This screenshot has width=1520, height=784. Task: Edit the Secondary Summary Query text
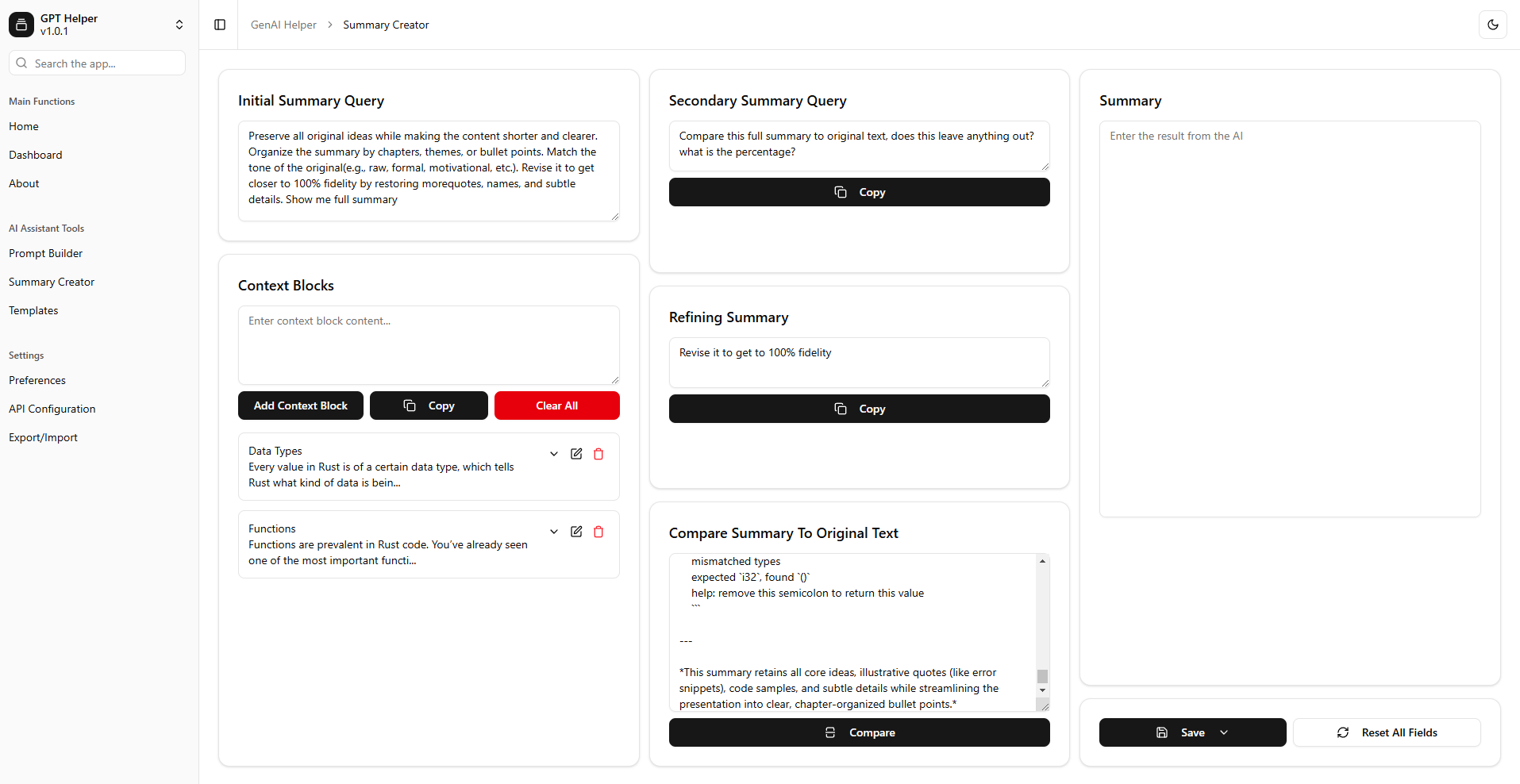(x=860, y=146)
